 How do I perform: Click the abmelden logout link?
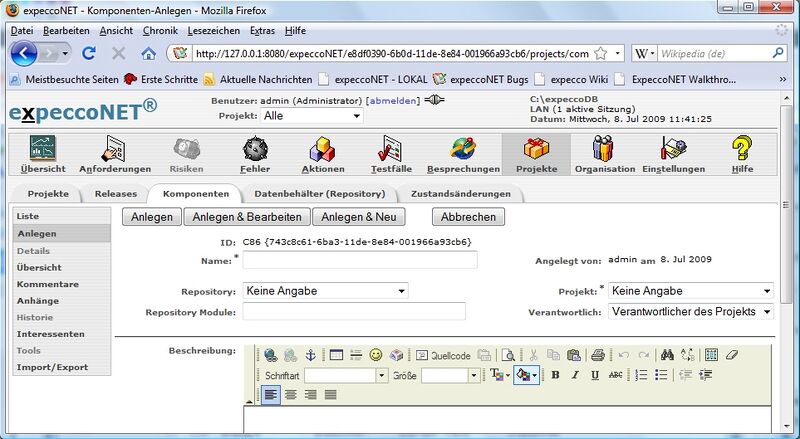click(x=393, y=101)
